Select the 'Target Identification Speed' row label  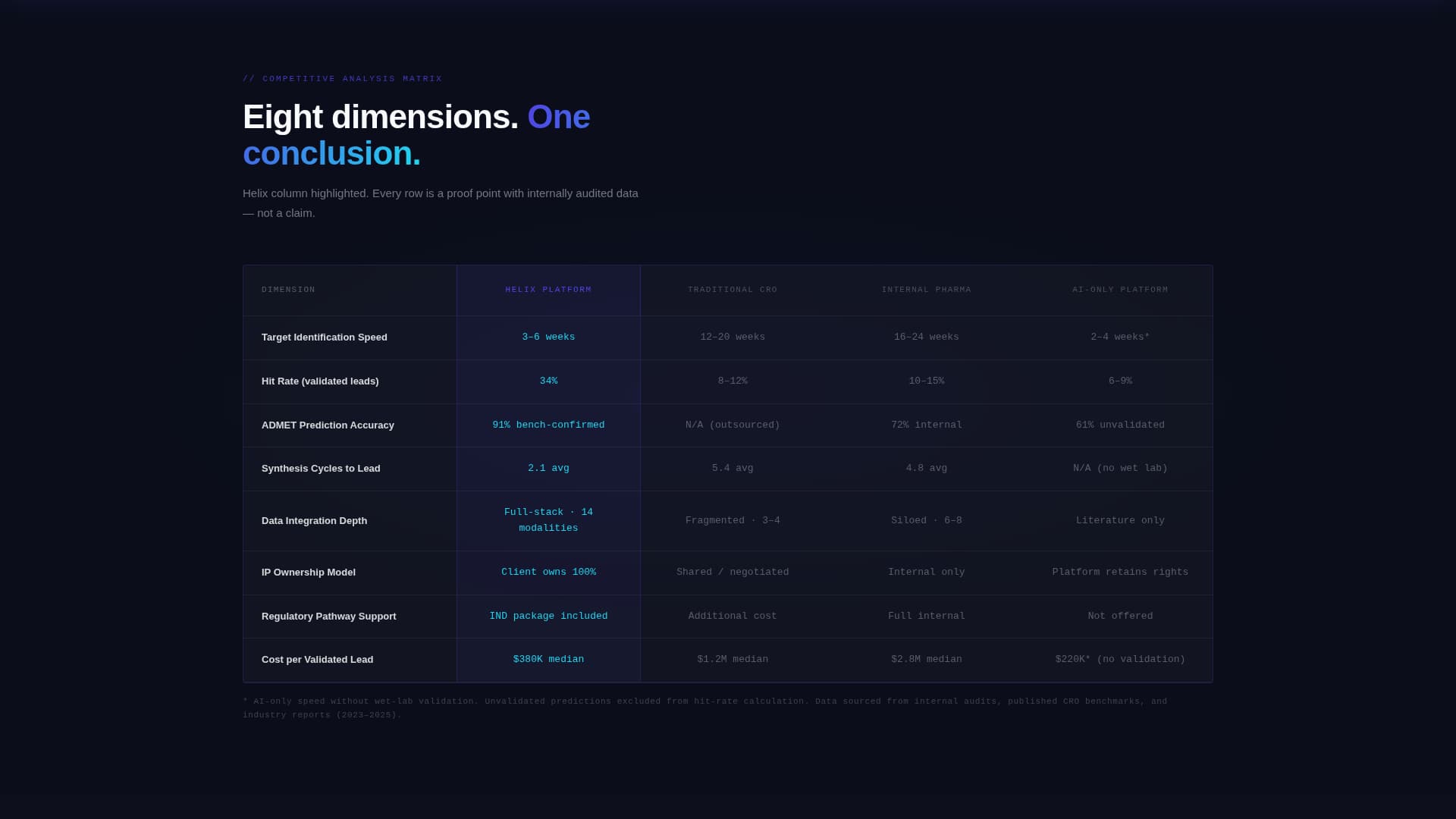tap(325, 337)
